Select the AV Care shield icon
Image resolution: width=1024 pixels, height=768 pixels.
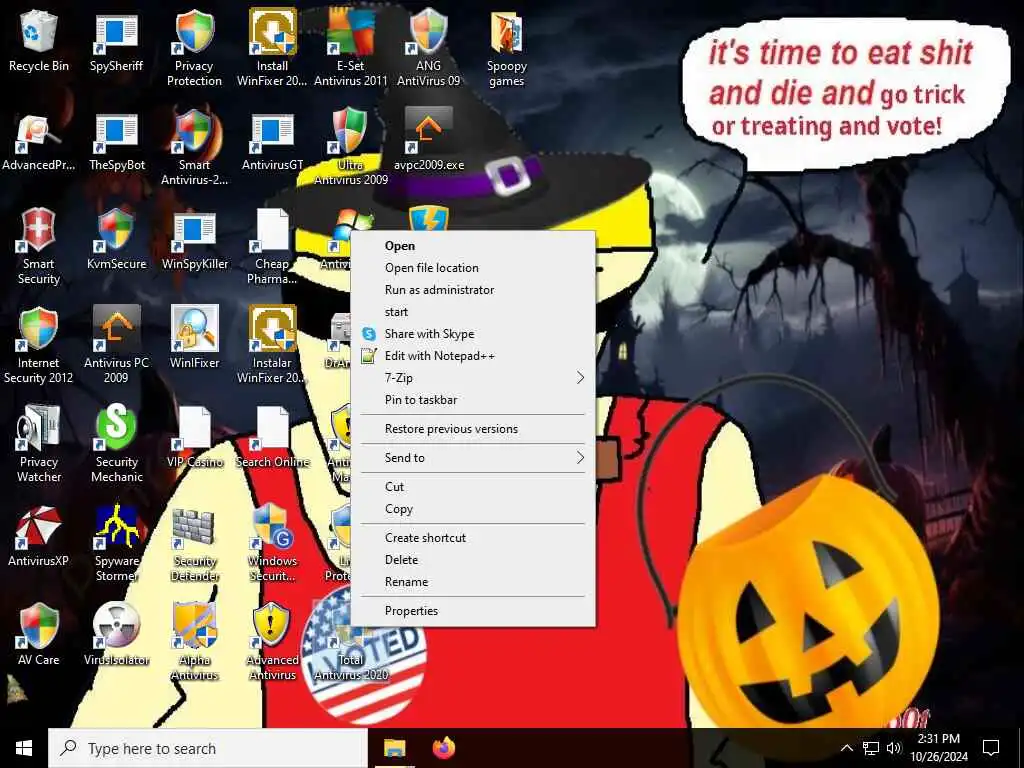(x=39, y=626)
